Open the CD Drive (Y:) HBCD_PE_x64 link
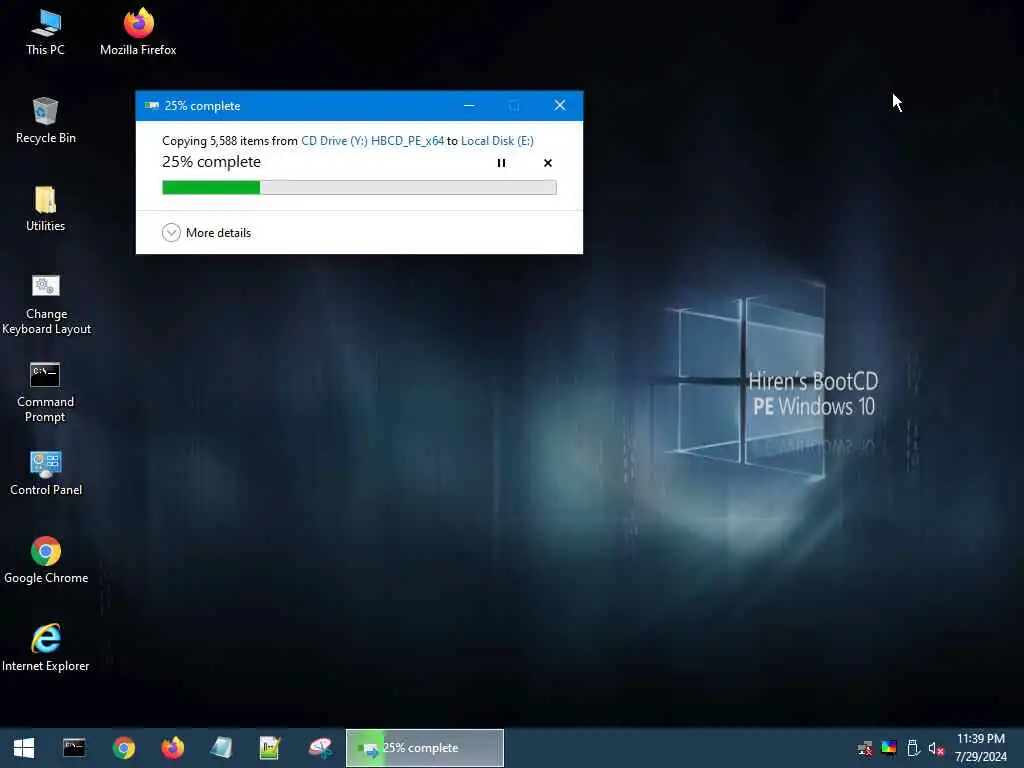 pos(372,140)
